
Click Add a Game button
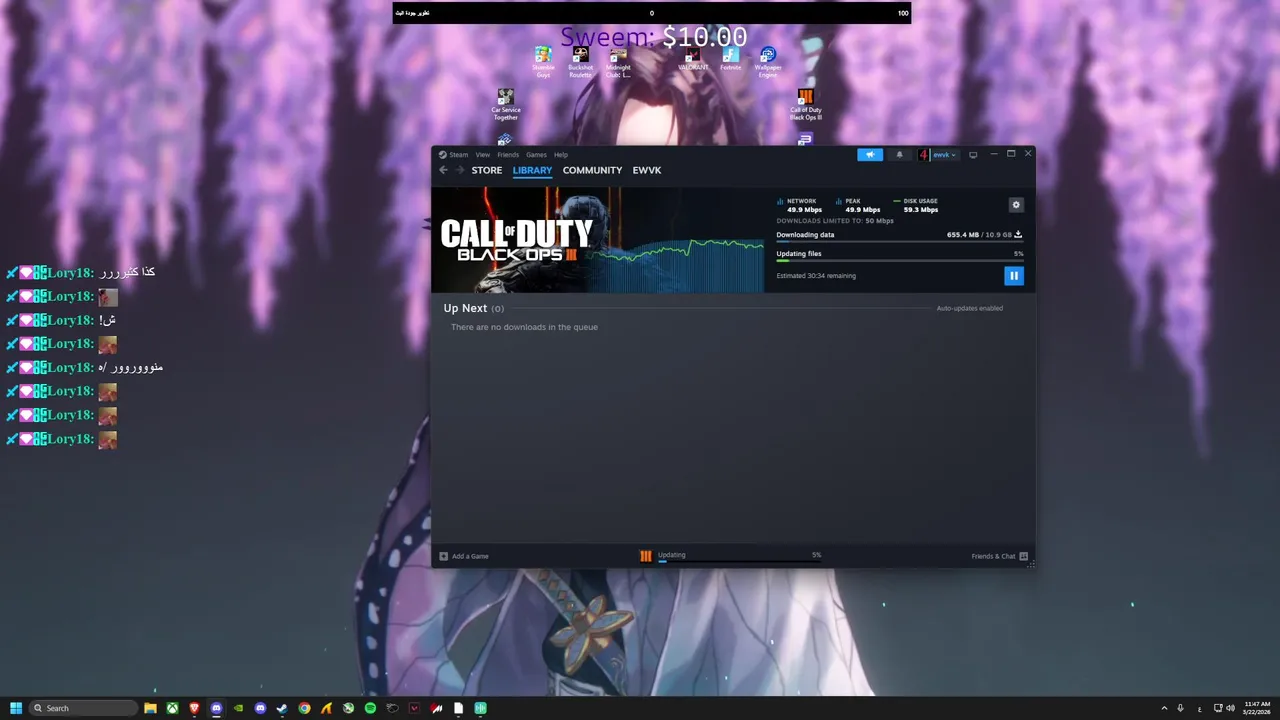[x=464, y=556]
